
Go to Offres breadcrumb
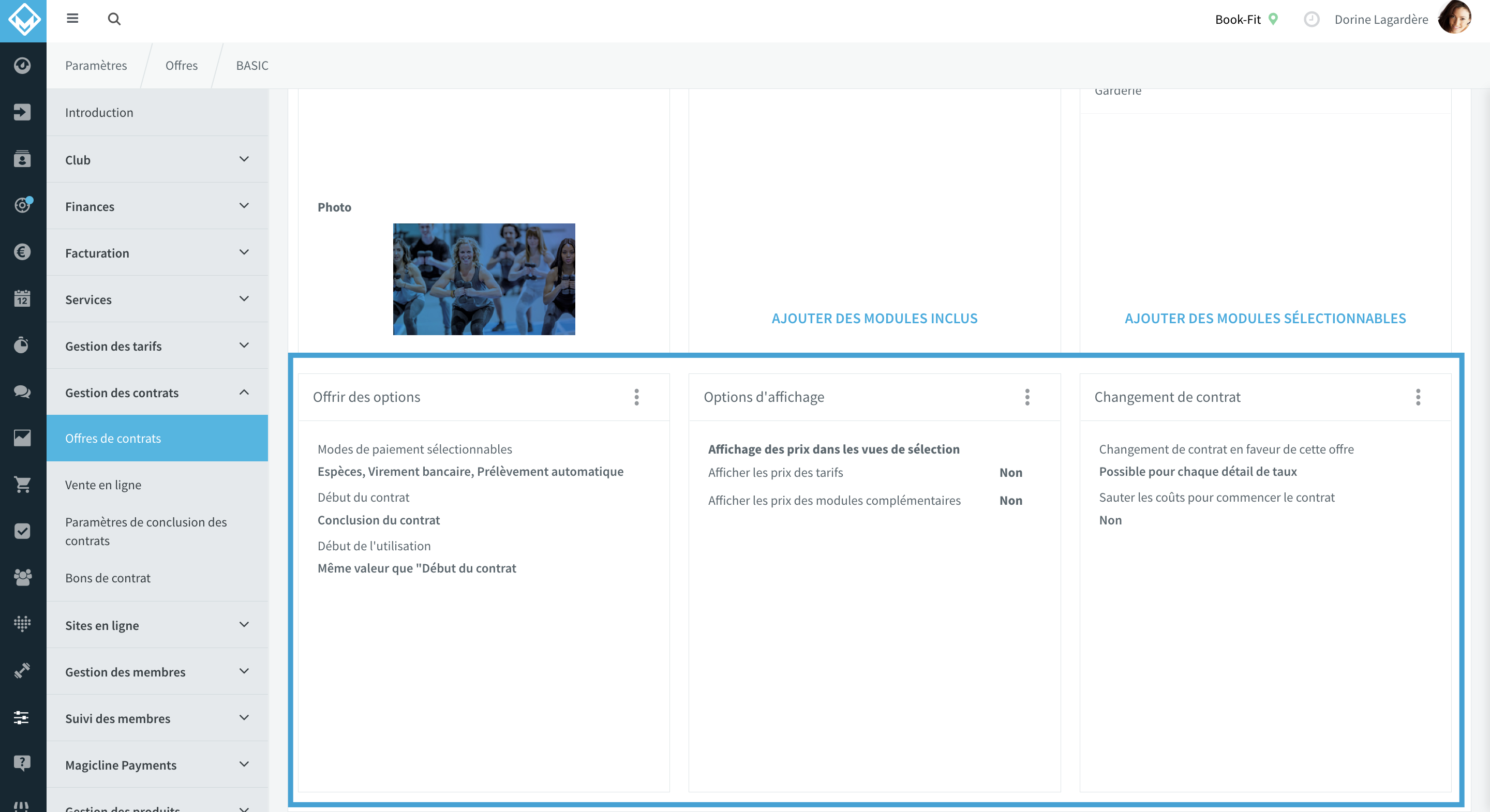(x=182, y=65)
